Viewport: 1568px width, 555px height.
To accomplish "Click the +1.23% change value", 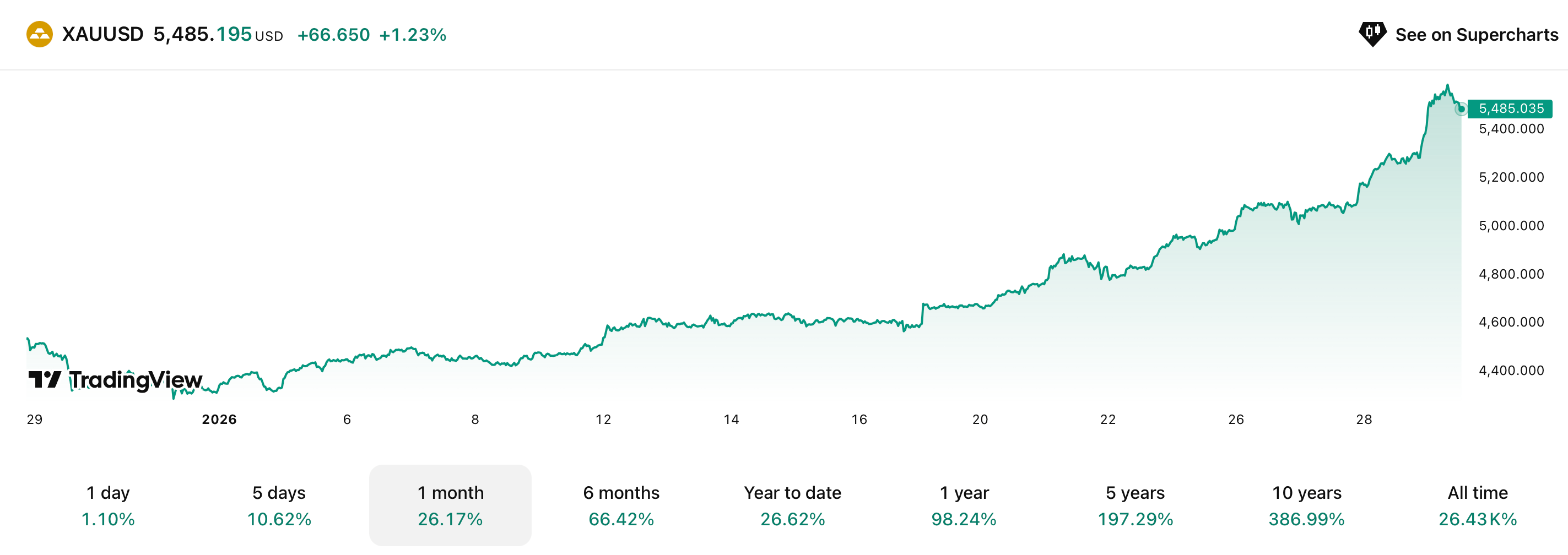I will click(x=413, y=35).
